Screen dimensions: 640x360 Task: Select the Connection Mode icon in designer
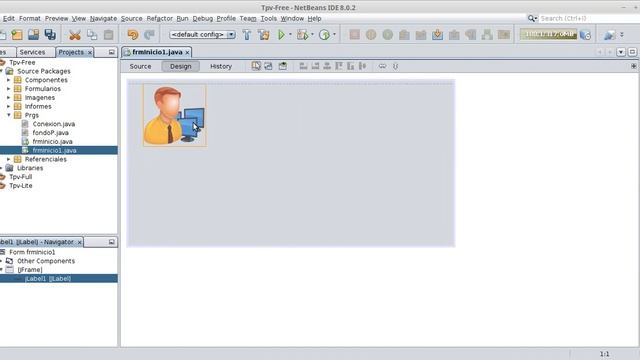point(268,66)
